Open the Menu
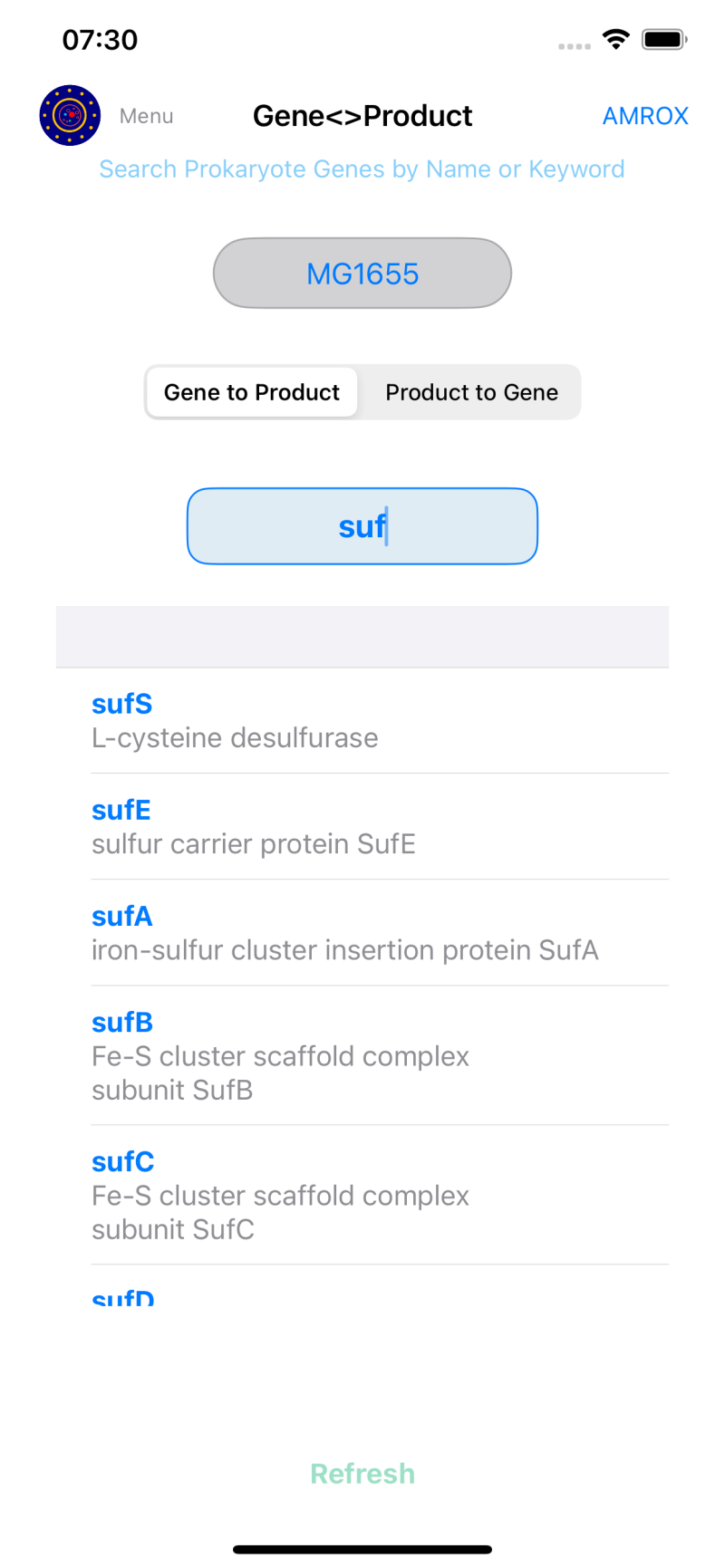Image resolution: width=725 pixels, height=1568 pixels. [x=146, y=116]
